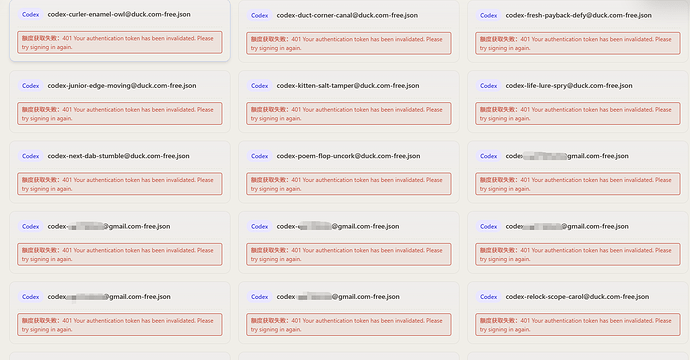Image resolution: width=690 pixels, height=360 pixels.
Task: Click the 401 error message under duct-corner-canal
Action: coord(349,44)
